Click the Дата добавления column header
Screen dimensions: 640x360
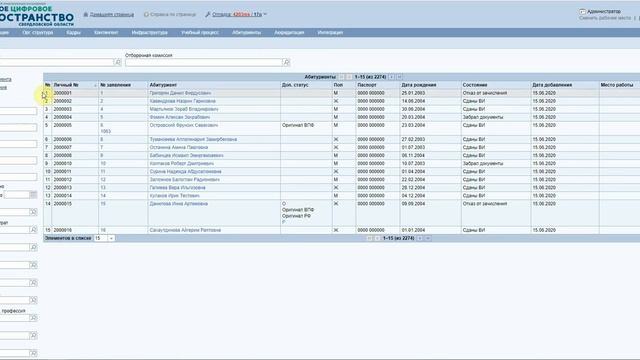tap(552, 85)
